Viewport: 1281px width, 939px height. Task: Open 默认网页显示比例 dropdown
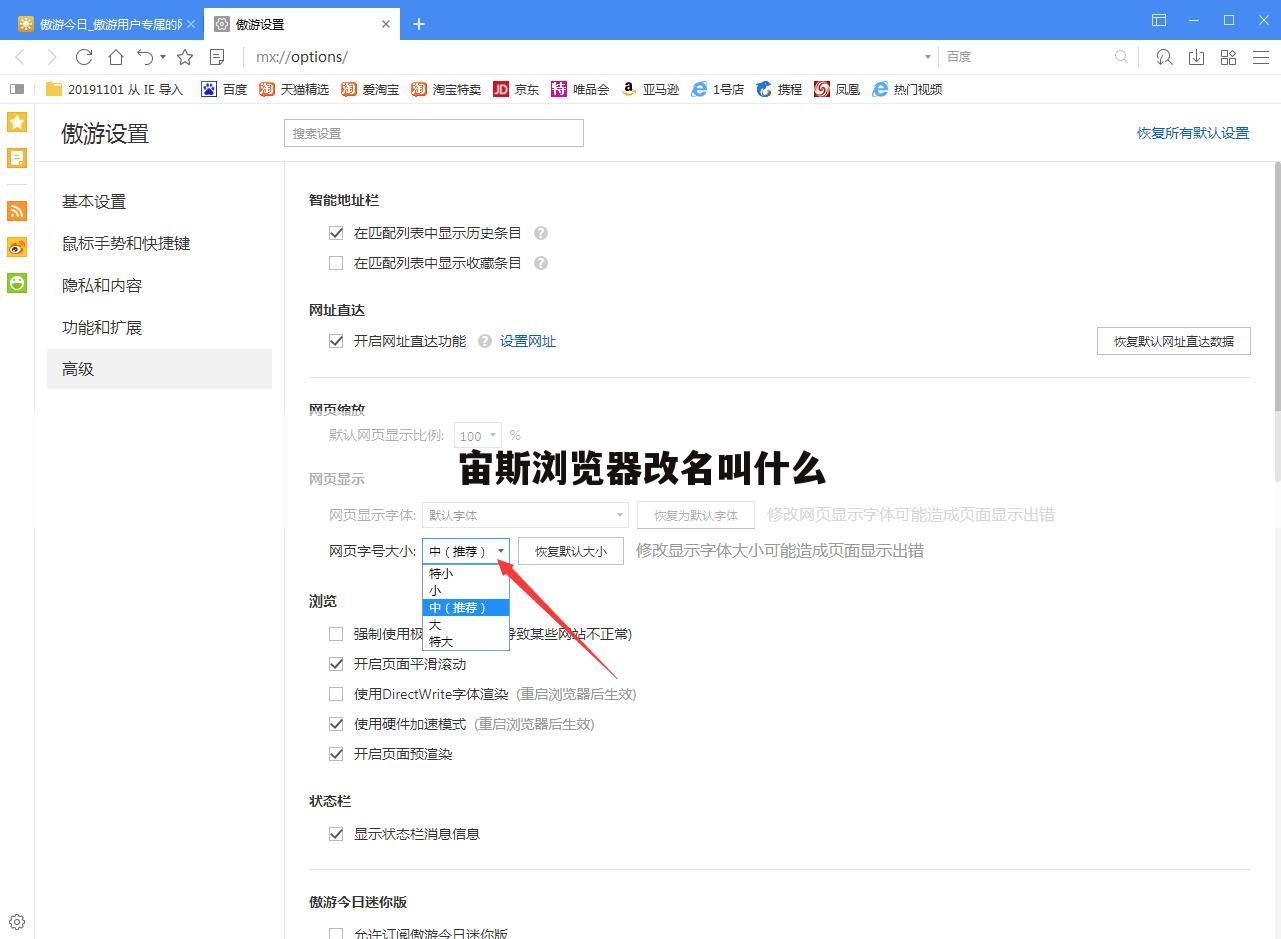(x=478, y=435)
